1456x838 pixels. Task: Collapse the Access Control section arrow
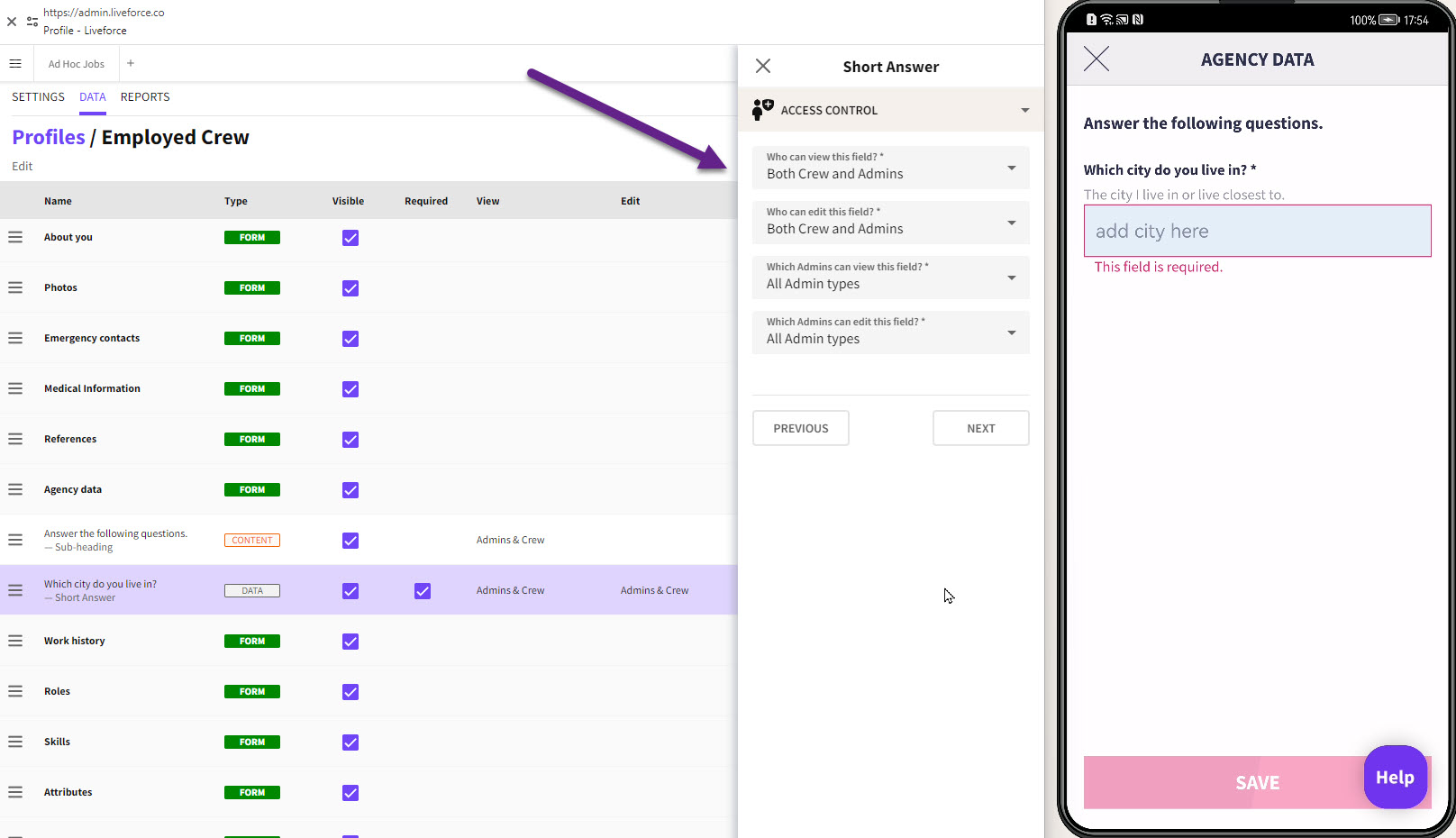point(1024,110)
